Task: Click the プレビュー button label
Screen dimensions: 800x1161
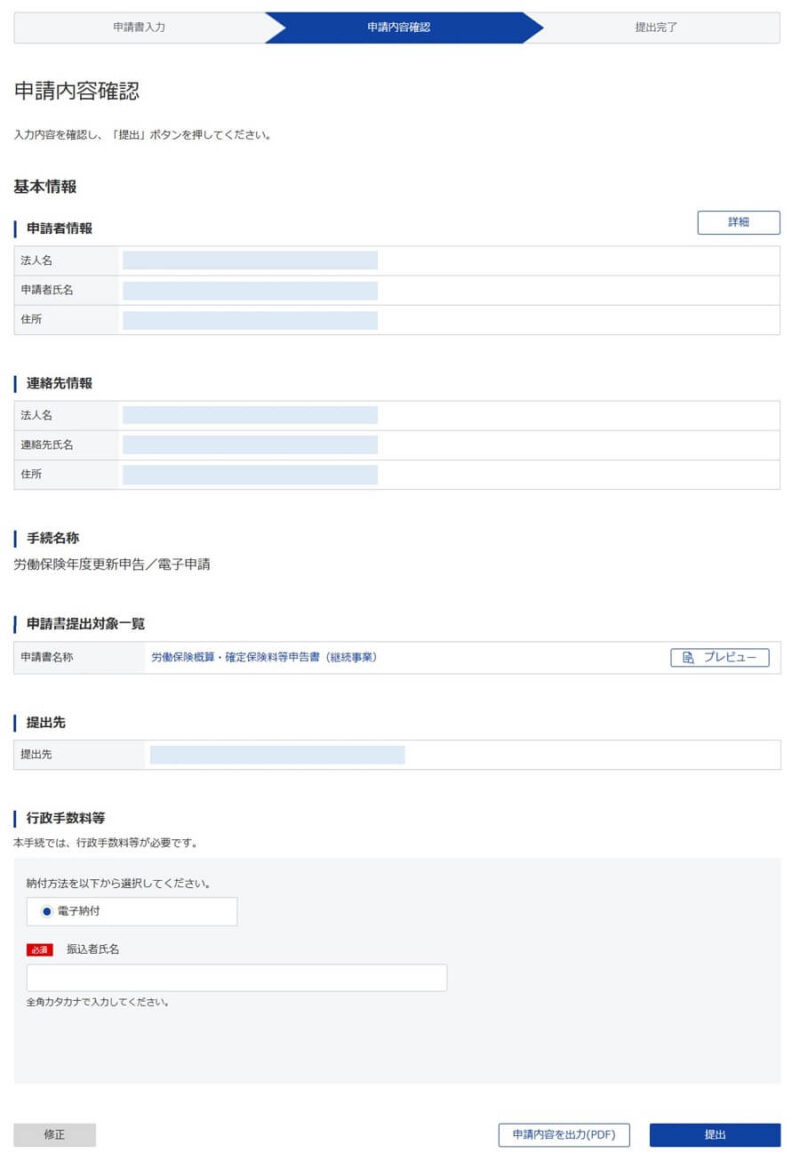Action: coord(730,658)
